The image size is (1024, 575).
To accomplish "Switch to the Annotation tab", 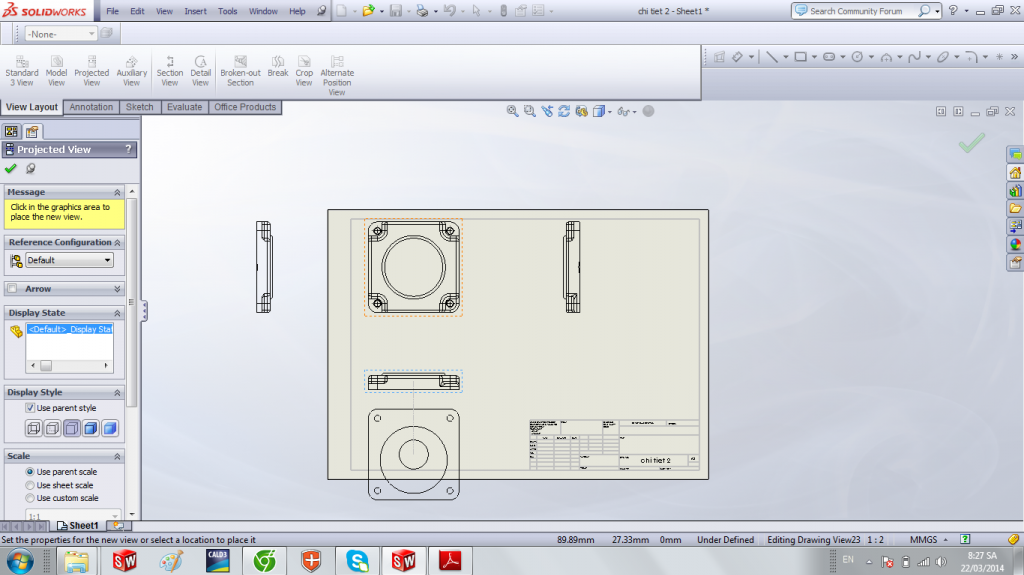I will pos(91,107).
